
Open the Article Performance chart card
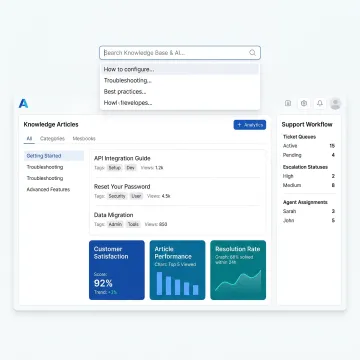click(177, 270)
